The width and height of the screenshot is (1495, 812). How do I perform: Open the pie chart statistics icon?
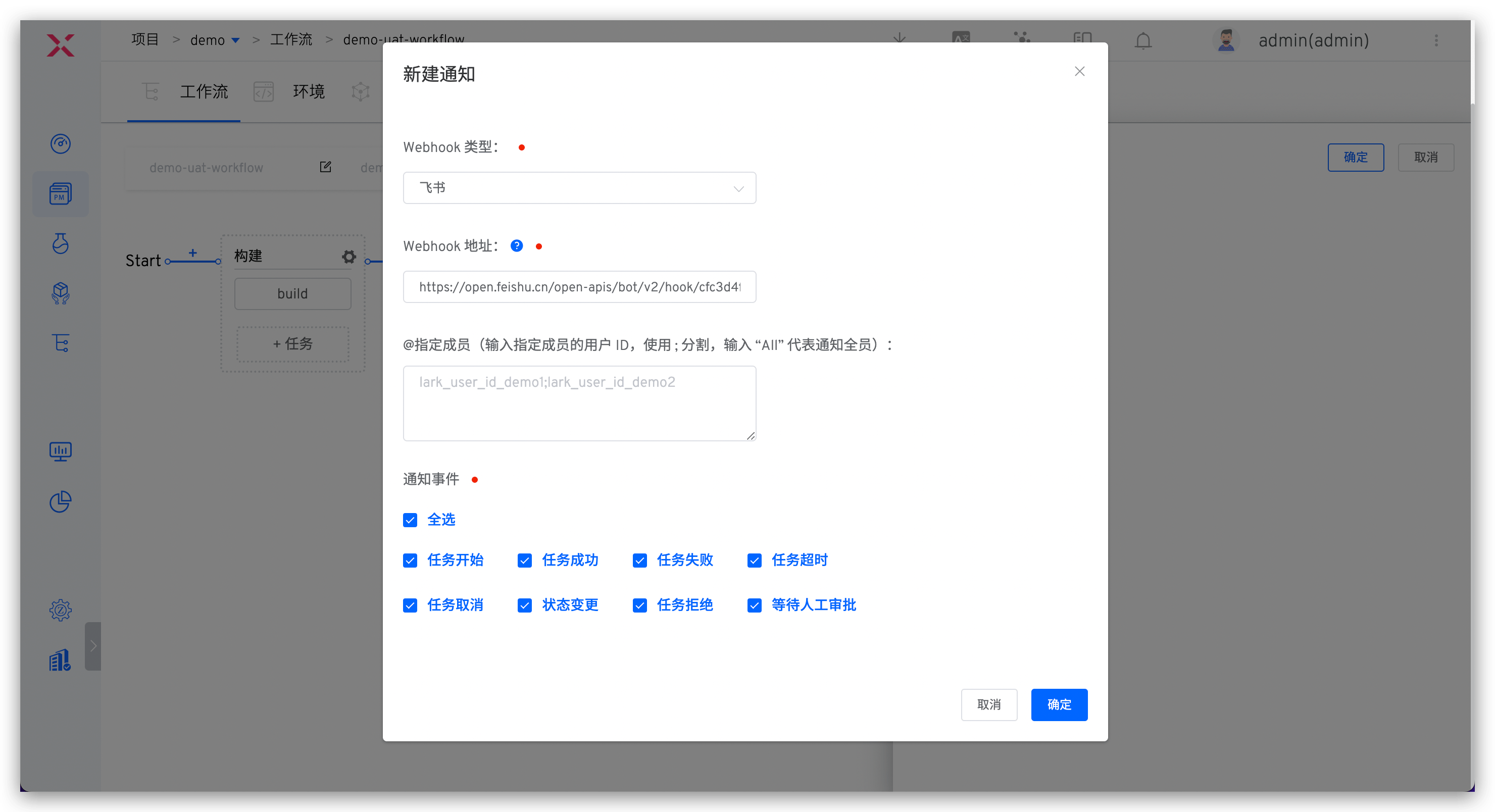[x=61, y=501]
